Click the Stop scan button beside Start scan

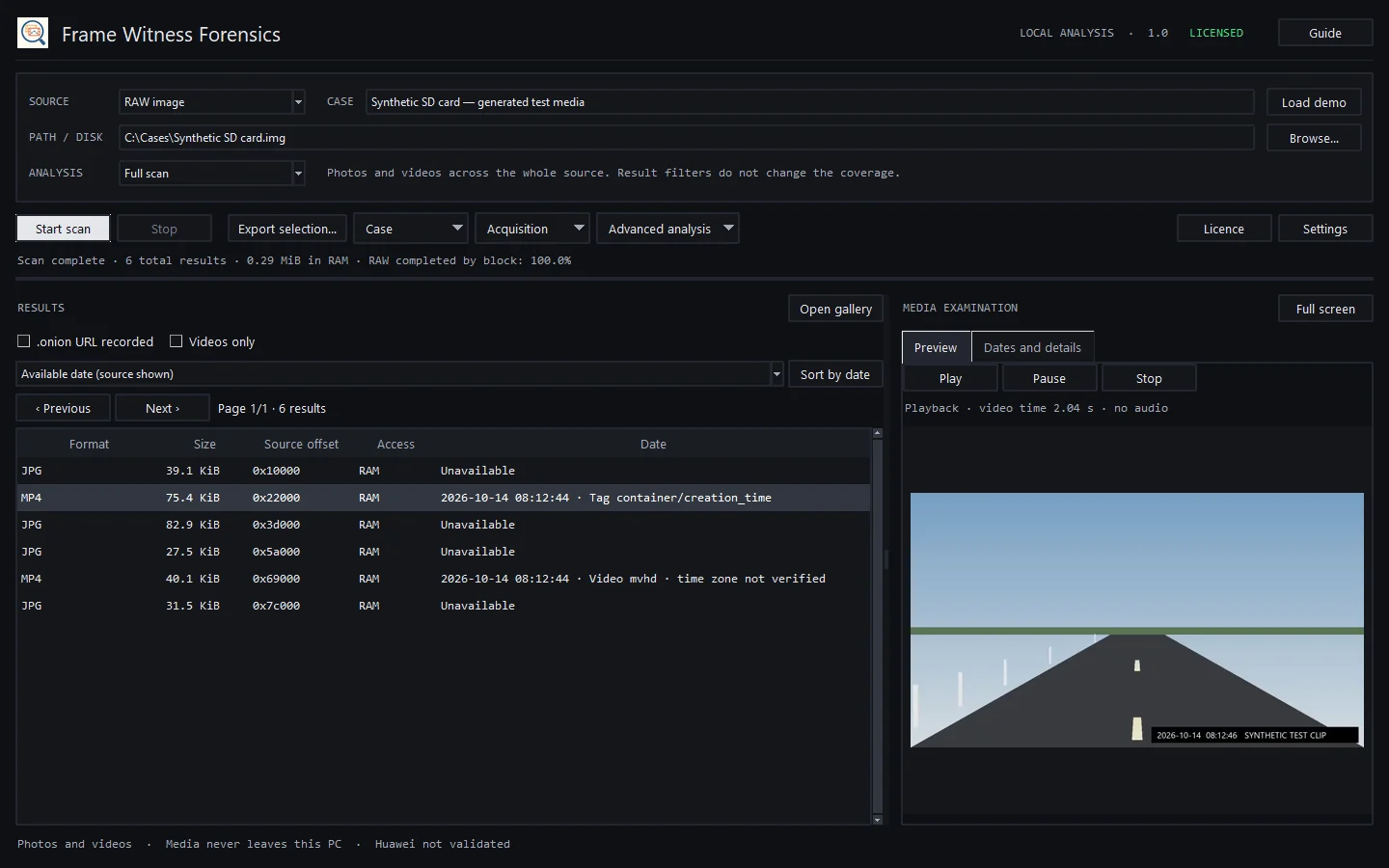tap(164, 229)
